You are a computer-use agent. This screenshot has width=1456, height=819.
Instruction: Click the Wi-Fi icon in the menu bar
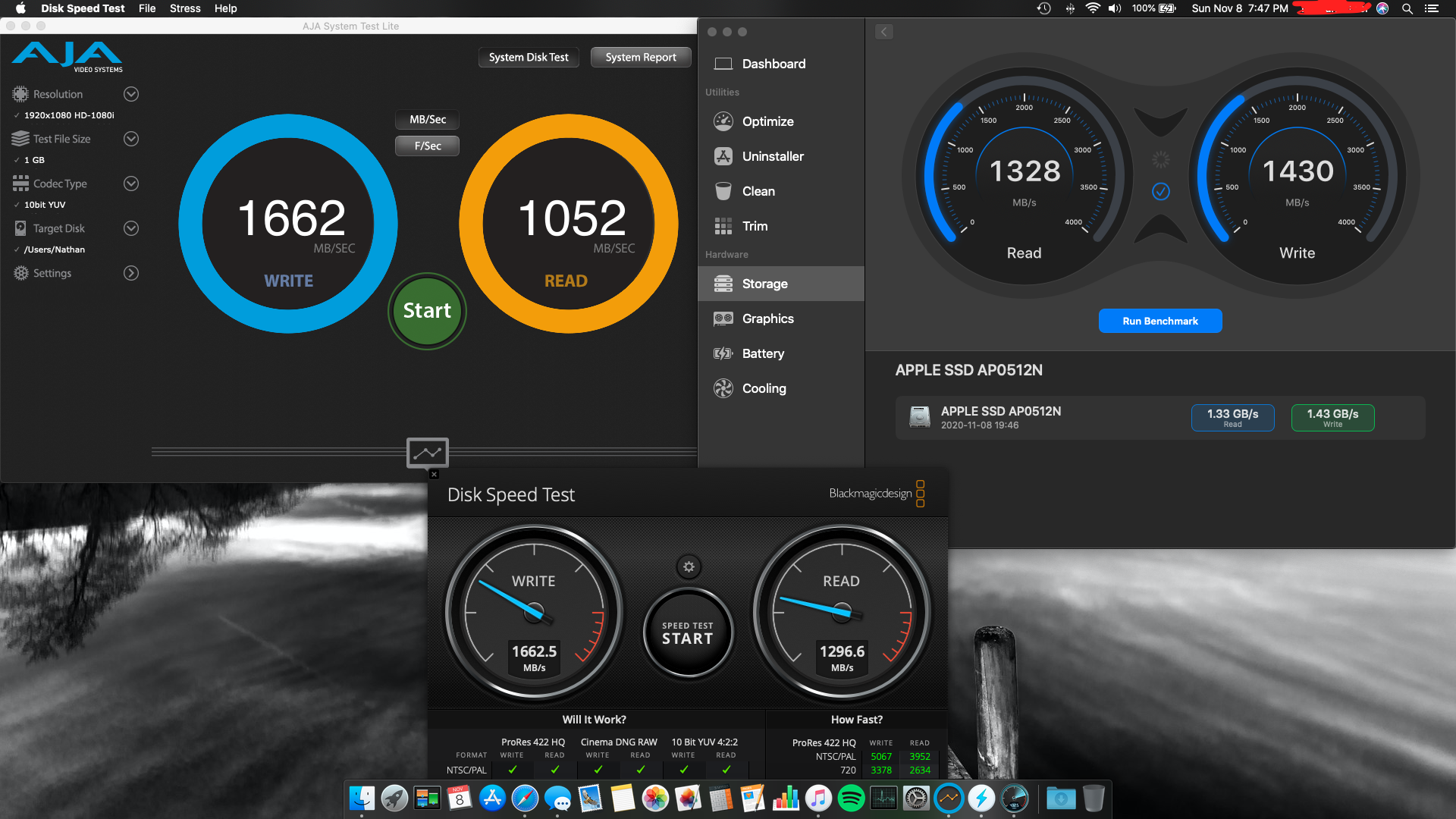click(1093, 8)
